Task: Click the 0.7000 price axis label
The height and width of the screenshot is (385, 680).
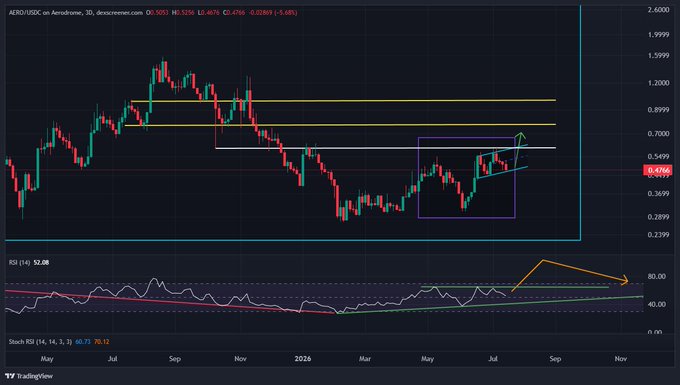Action: tap(658, 134)
